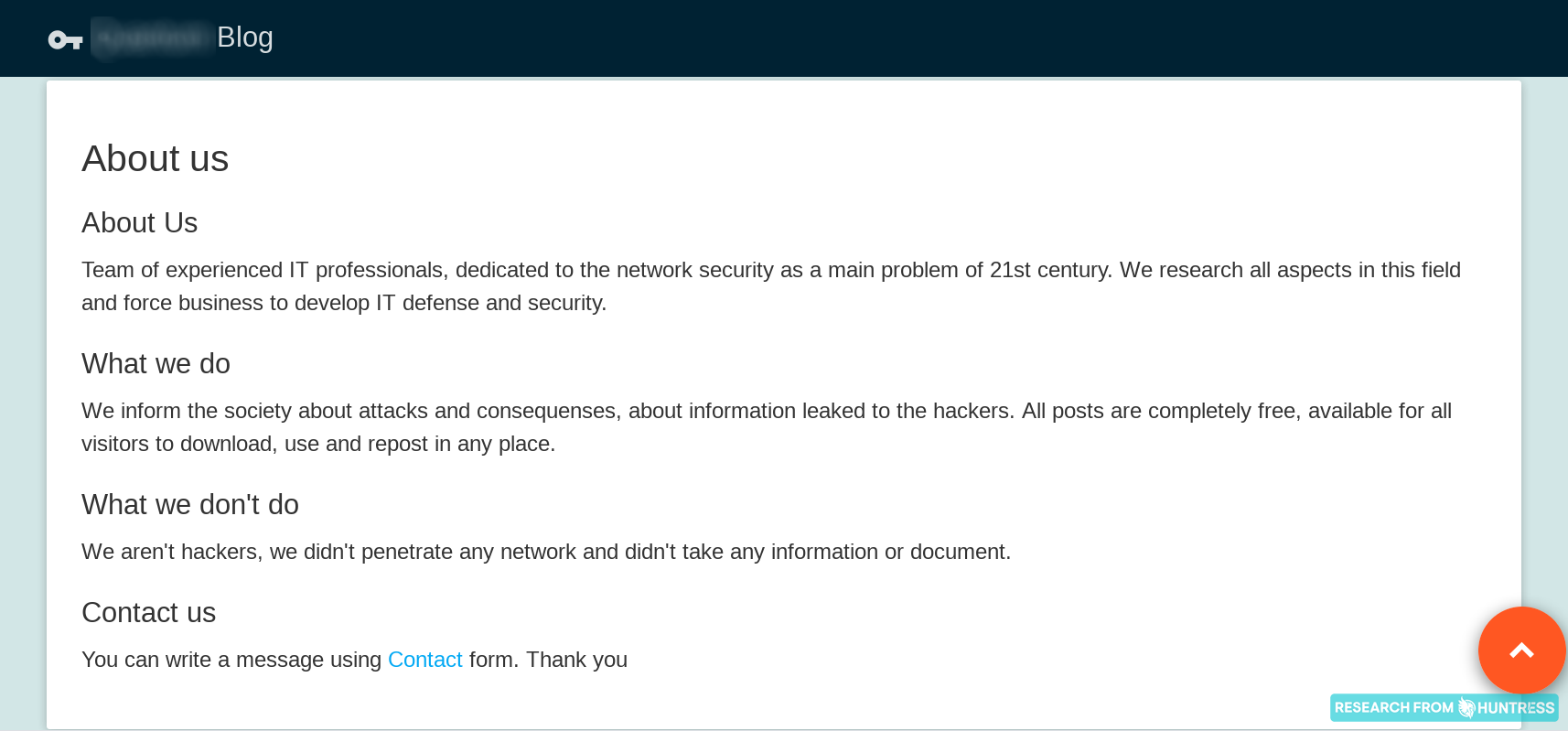The height and width of the screenshot is (731, 1568).
Task: Click the key icon in the header
Action: [x=65, y=39]
